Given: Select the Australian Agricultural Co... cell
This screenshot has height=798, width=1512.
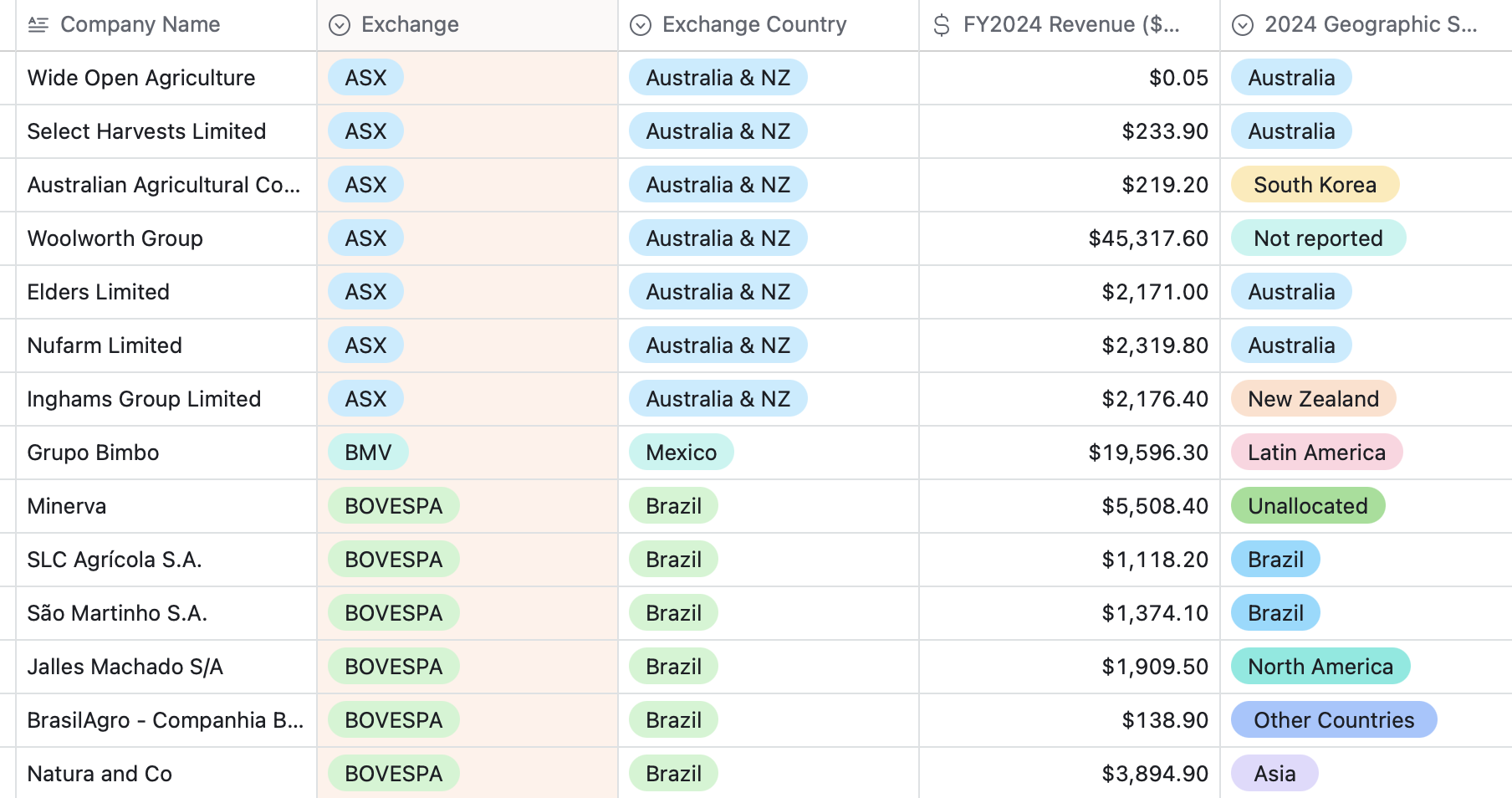Looking at the screenshot, I should (x=166, y=185).
